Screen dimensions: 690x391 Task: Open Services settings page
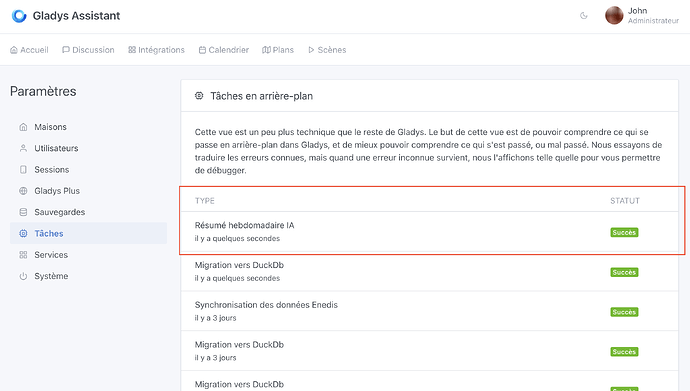pos(88,255)
